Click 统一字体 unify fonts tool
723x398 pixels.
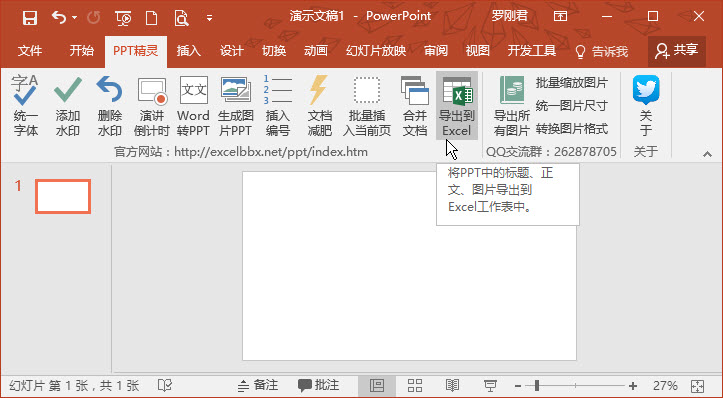click(25, 106)
